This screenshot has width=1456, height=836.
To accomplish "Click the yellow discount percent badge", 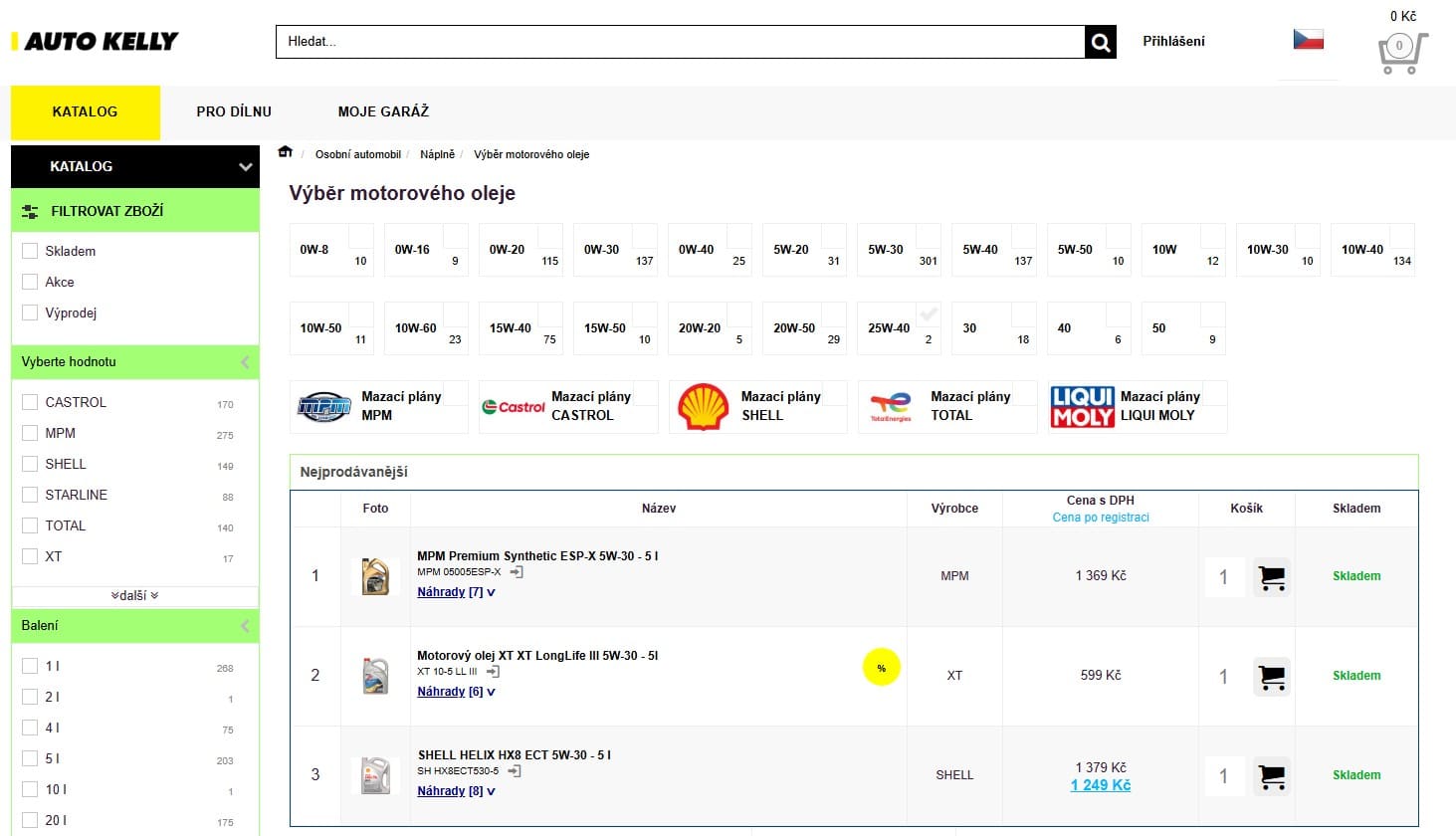I will [881, 668].
